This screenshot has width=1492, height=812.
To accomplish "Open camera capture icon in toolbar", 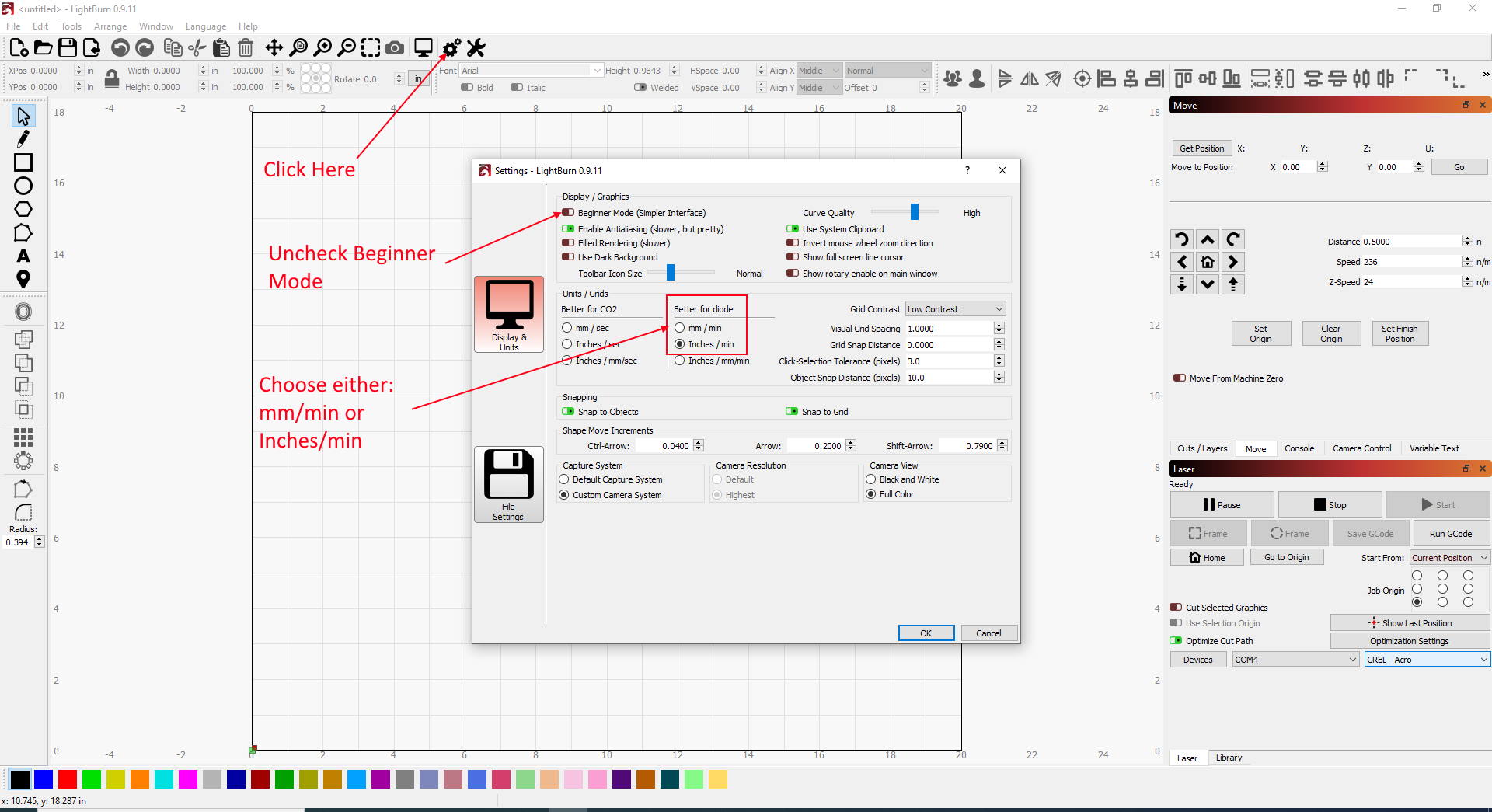I will click(395, 48).
